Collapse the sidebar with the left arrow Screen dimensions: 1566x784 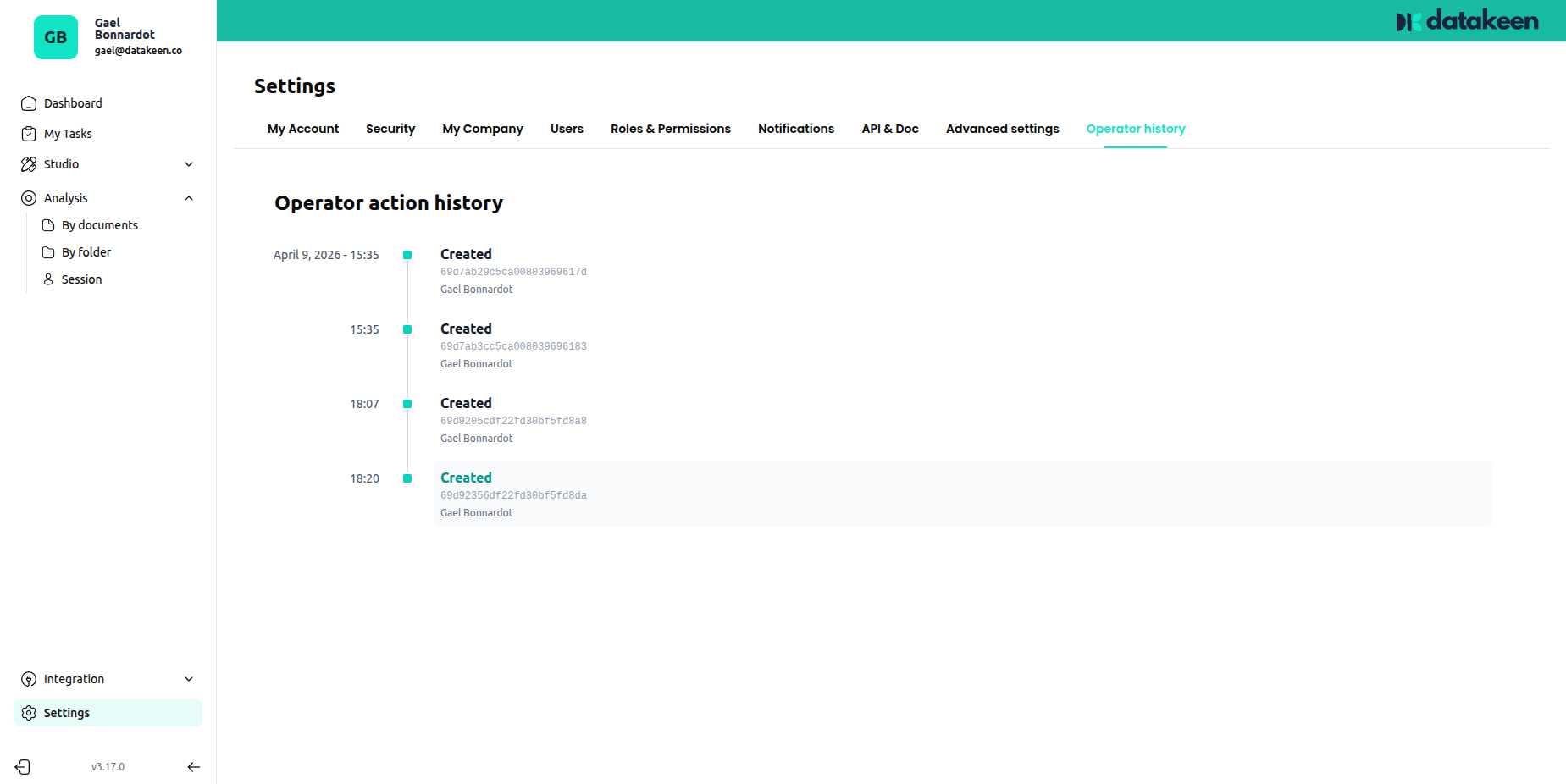tap(193, 767)
